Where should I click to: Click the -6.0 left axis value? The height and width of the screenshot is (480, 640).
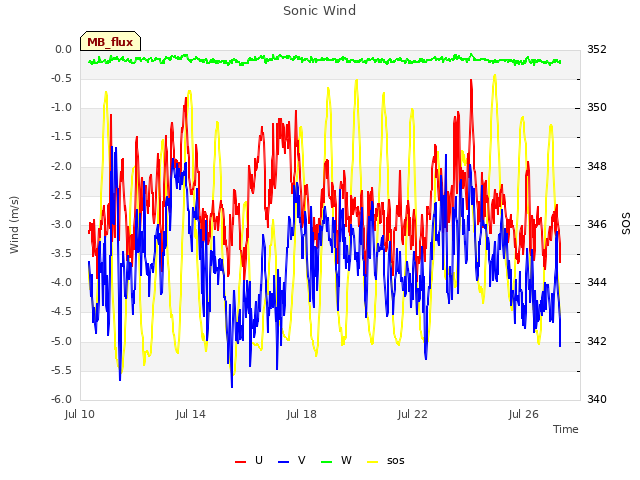click(61, 400)
